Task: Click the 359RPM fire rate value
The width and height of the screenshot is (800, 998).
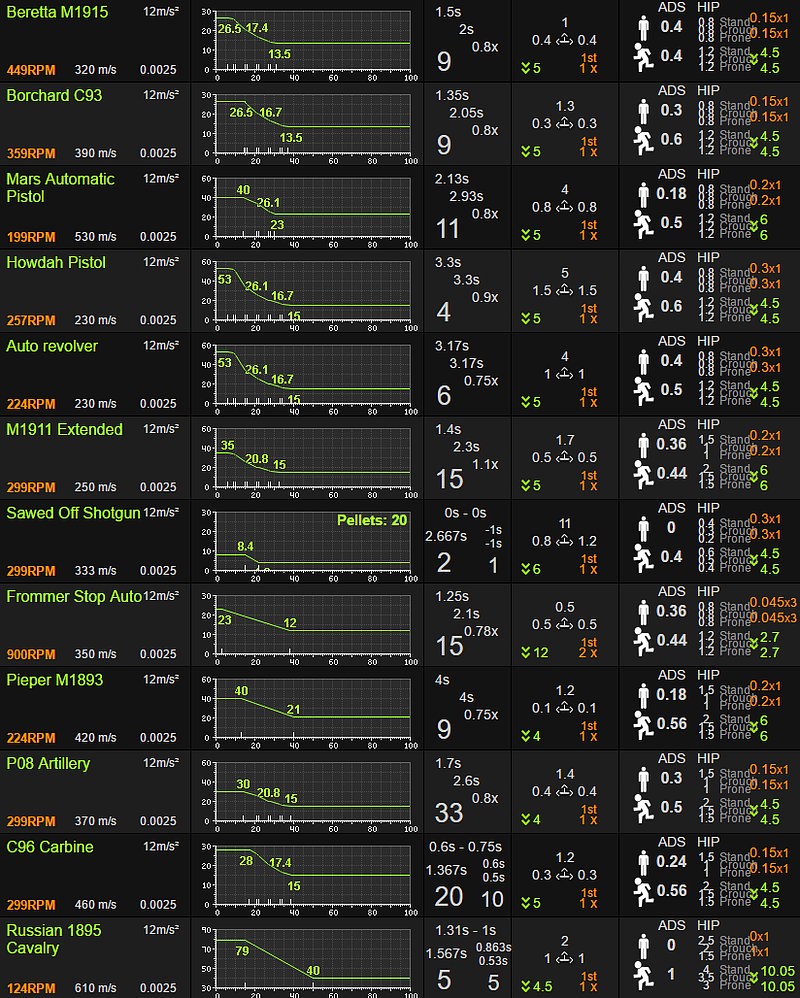Action: pos(31,153)
